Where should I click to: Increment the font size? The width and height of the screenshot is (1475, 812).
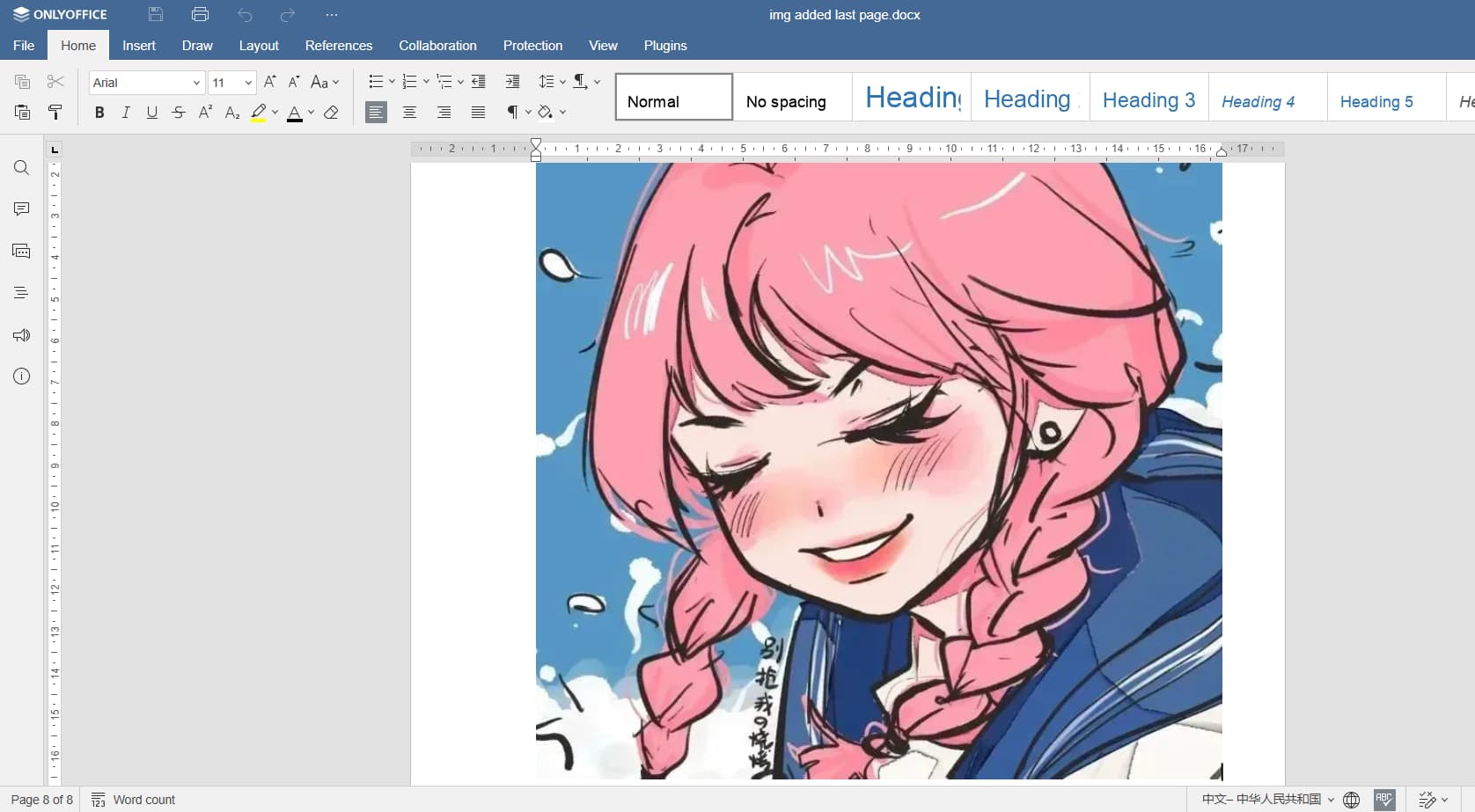pos(270,82)
